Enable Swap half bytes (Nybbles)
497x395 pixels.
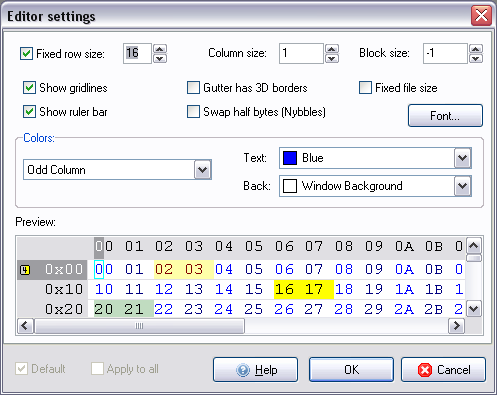point(193,112)
